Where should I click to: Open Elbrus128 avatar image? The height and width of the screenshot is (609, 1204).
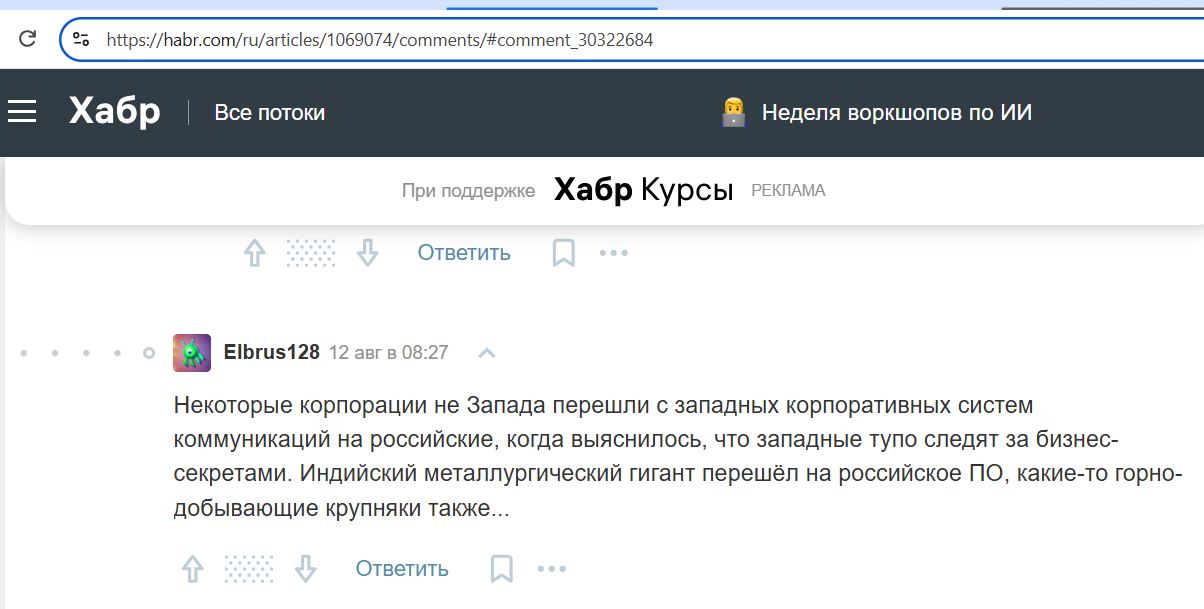pyautogui.click(x=192, y=353)
